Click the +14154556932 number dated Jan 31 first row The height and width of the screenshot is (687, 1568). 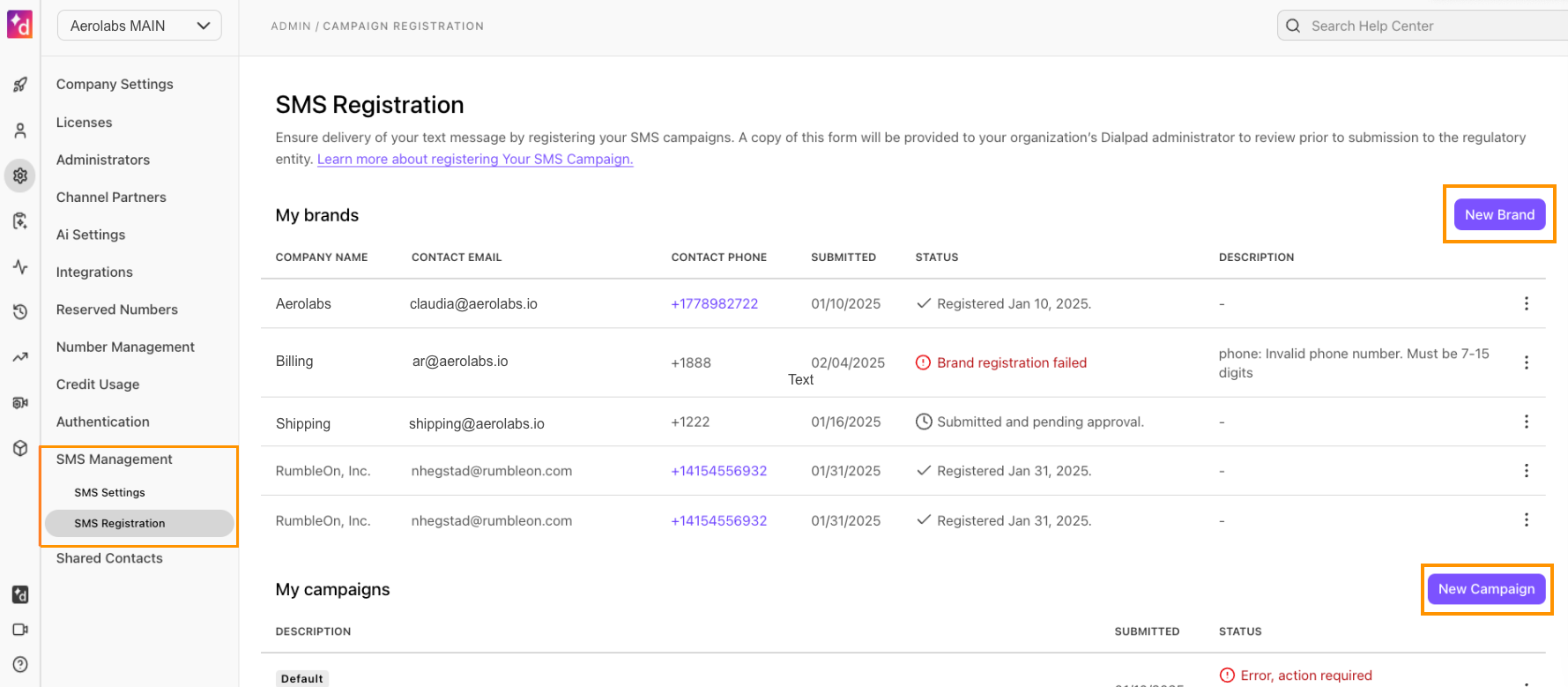719,471
